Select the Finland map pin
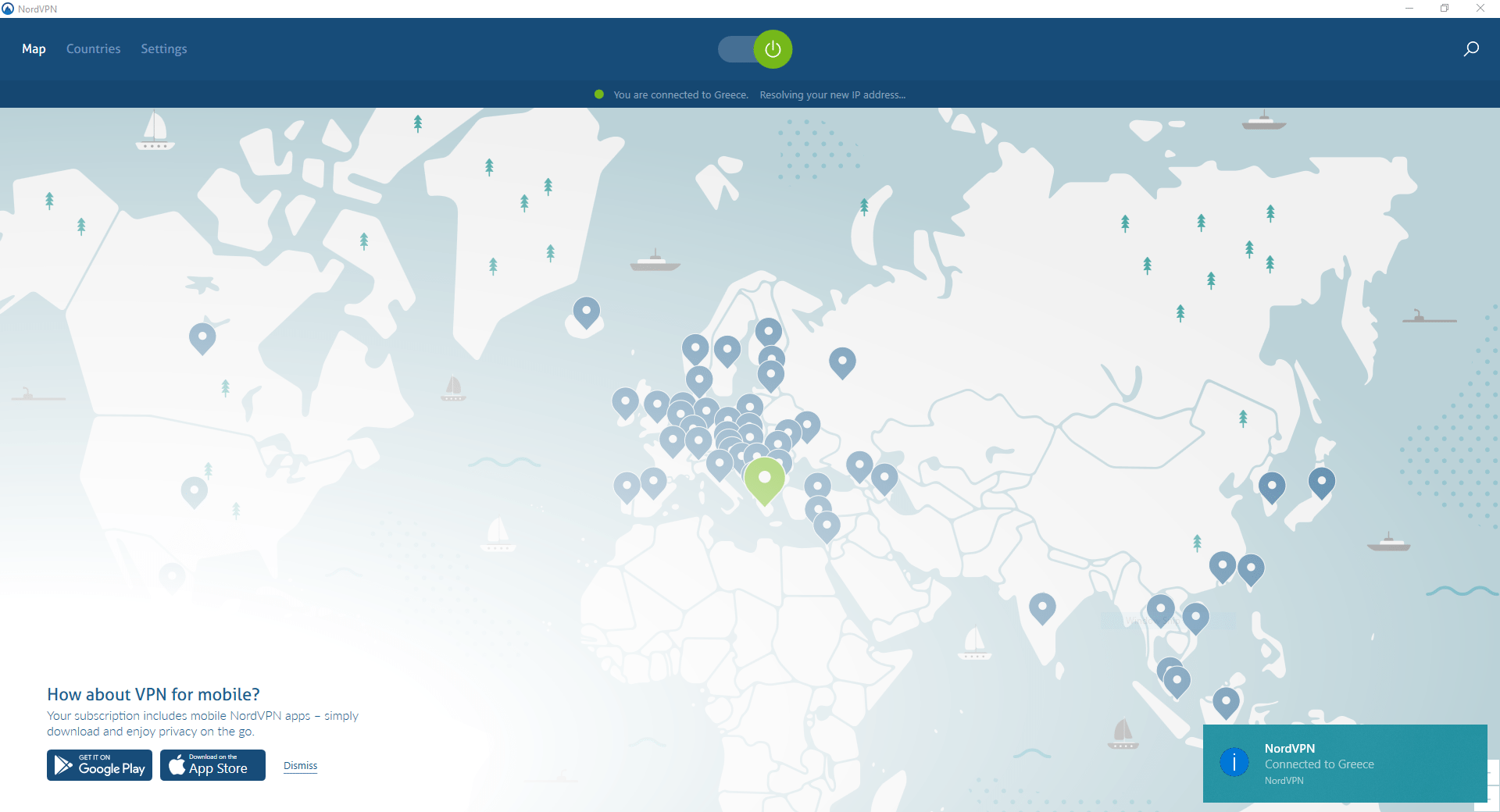The width and height of the screenshot is (1500, 812). 769,332
